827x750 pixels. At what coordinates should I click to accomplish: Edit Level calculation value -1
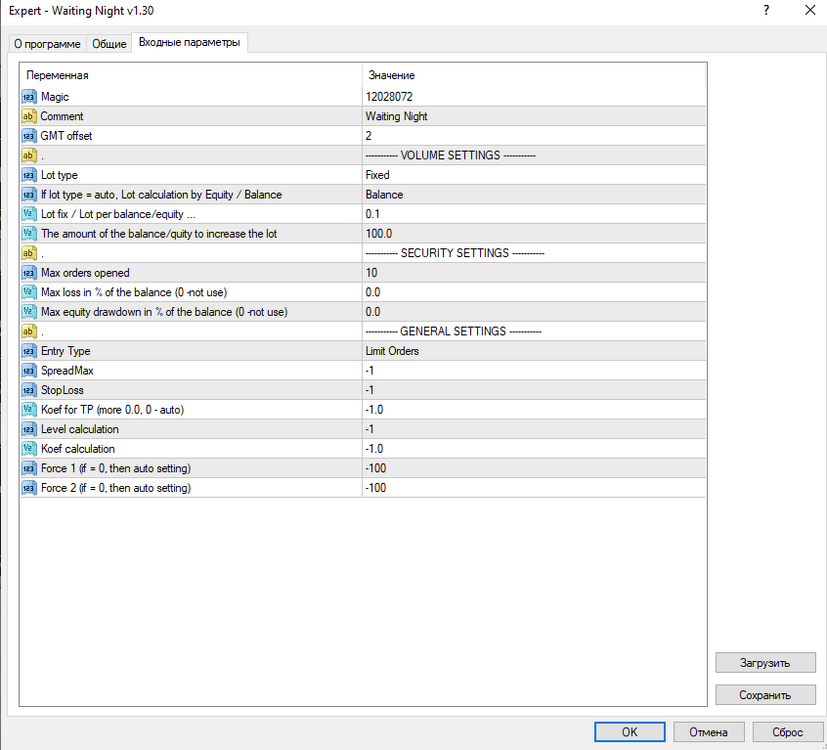pos(534,429)
